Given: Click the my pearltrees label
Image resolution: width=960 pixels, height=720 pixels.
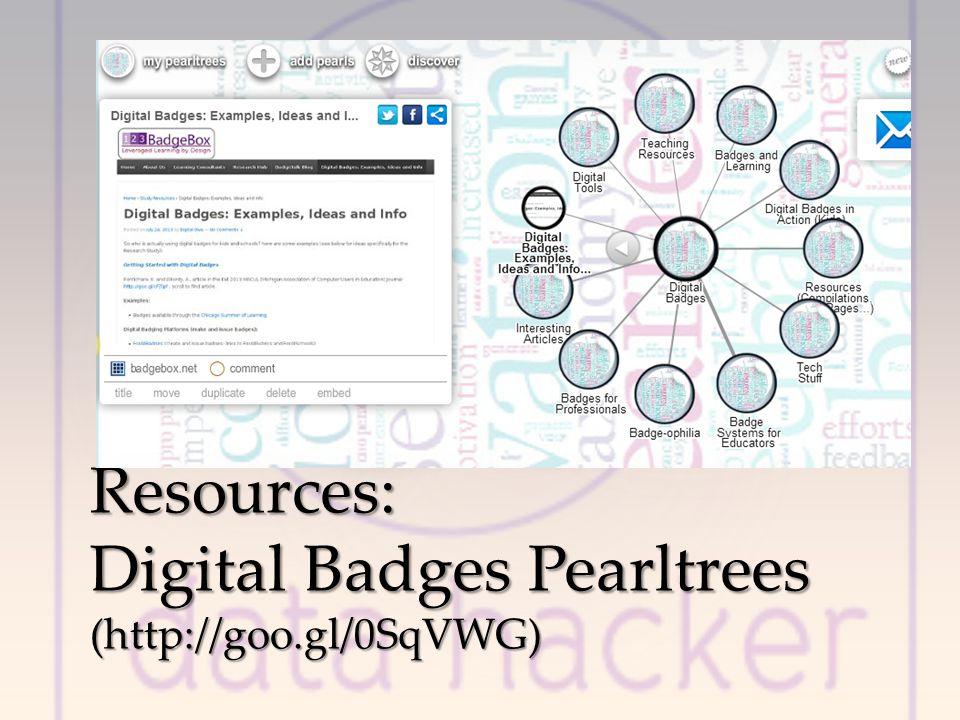Looking at the screenshot, I should tap(184, 61).
